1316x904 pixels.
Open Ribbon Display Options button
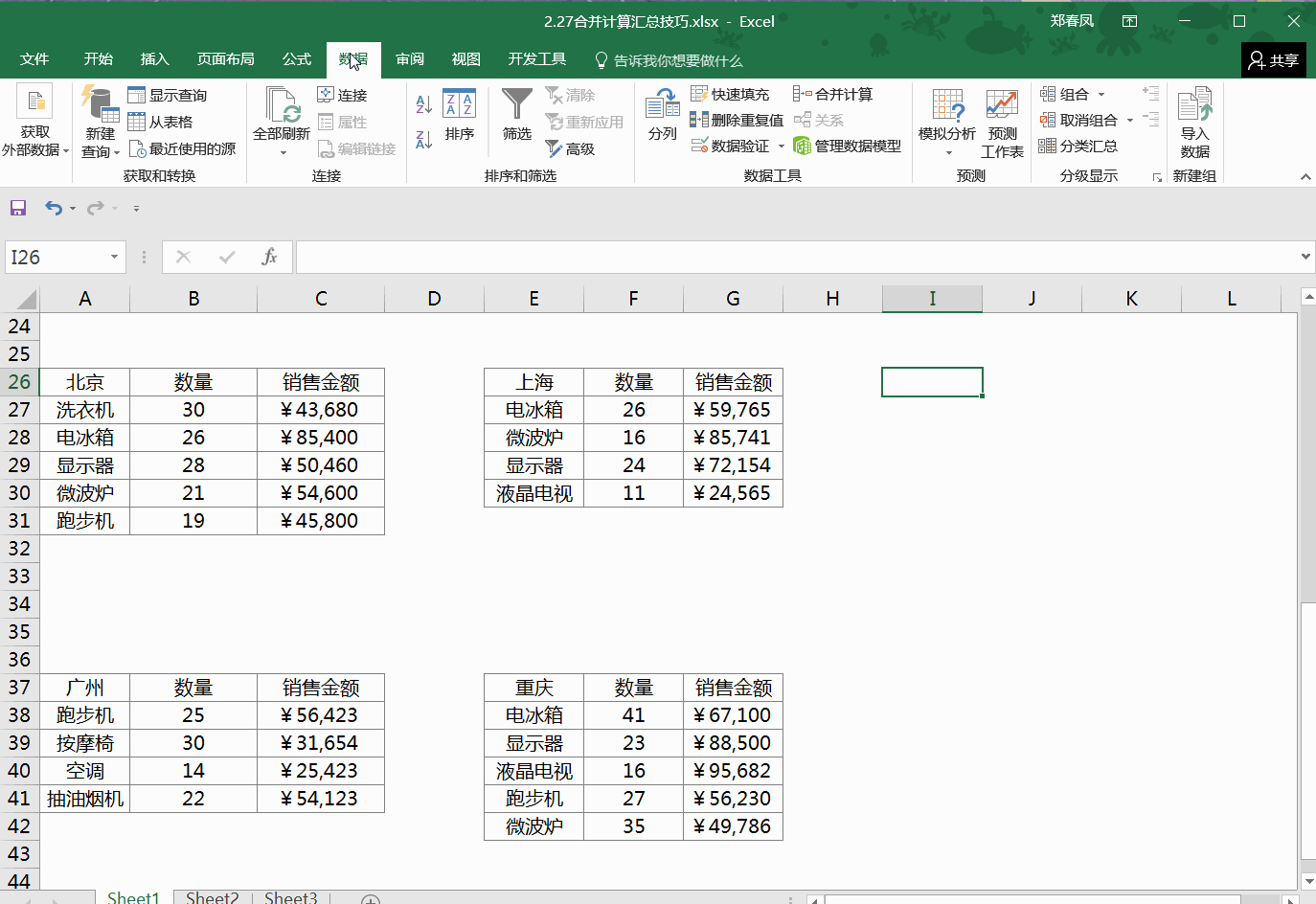tap(1130, 21)
